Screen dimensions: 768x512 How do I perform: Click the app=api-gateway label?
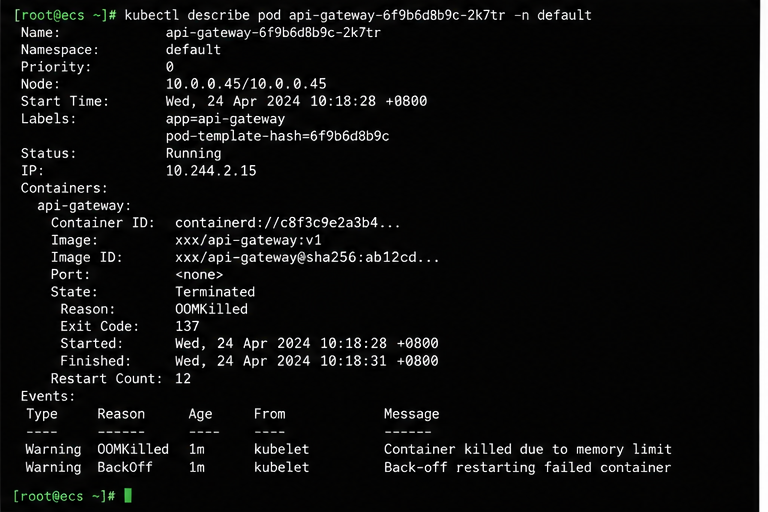pos(225,119)
